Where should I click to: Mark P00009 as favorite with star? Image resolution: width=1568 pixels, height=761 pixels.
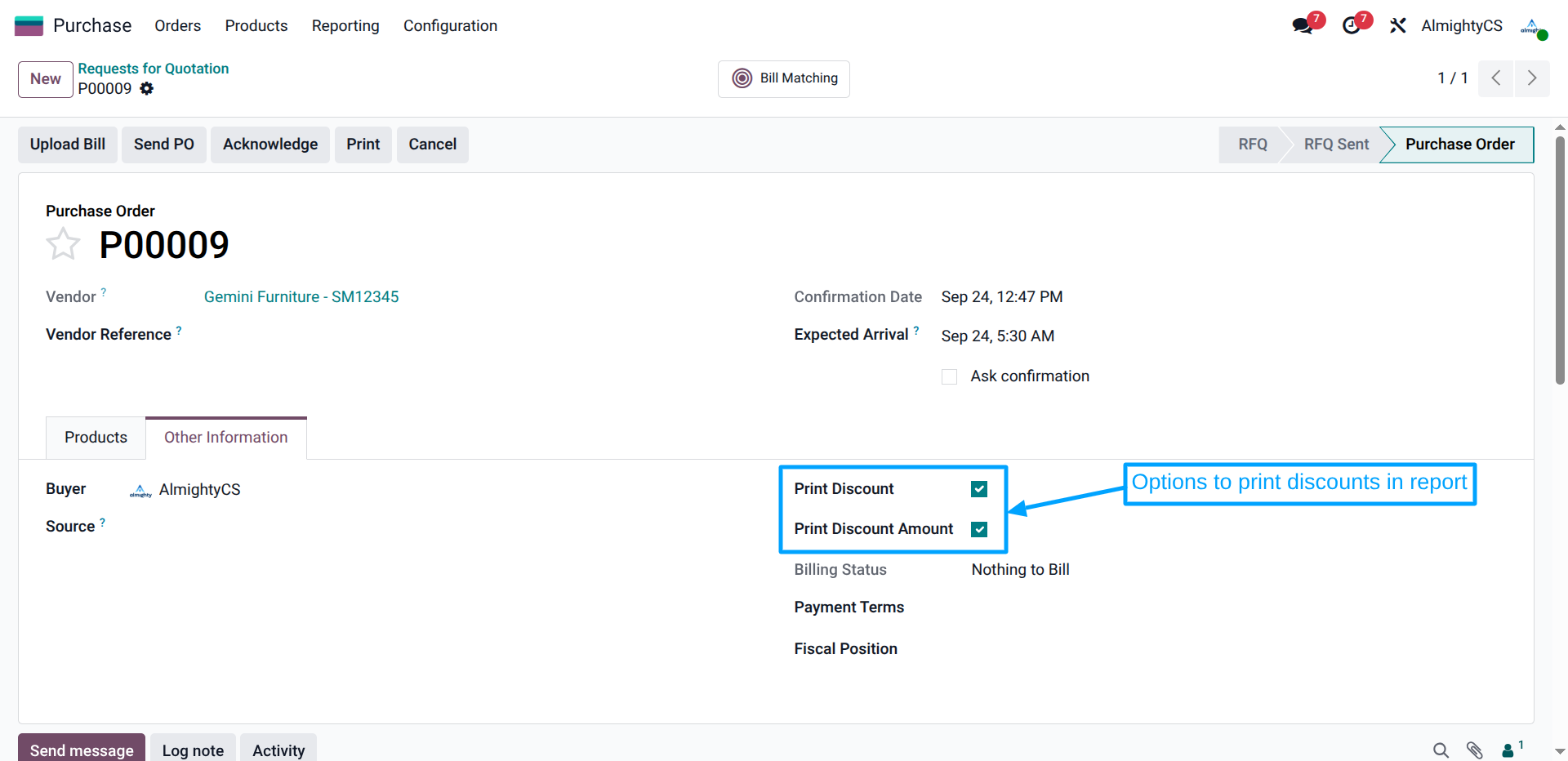pos(63,245)
